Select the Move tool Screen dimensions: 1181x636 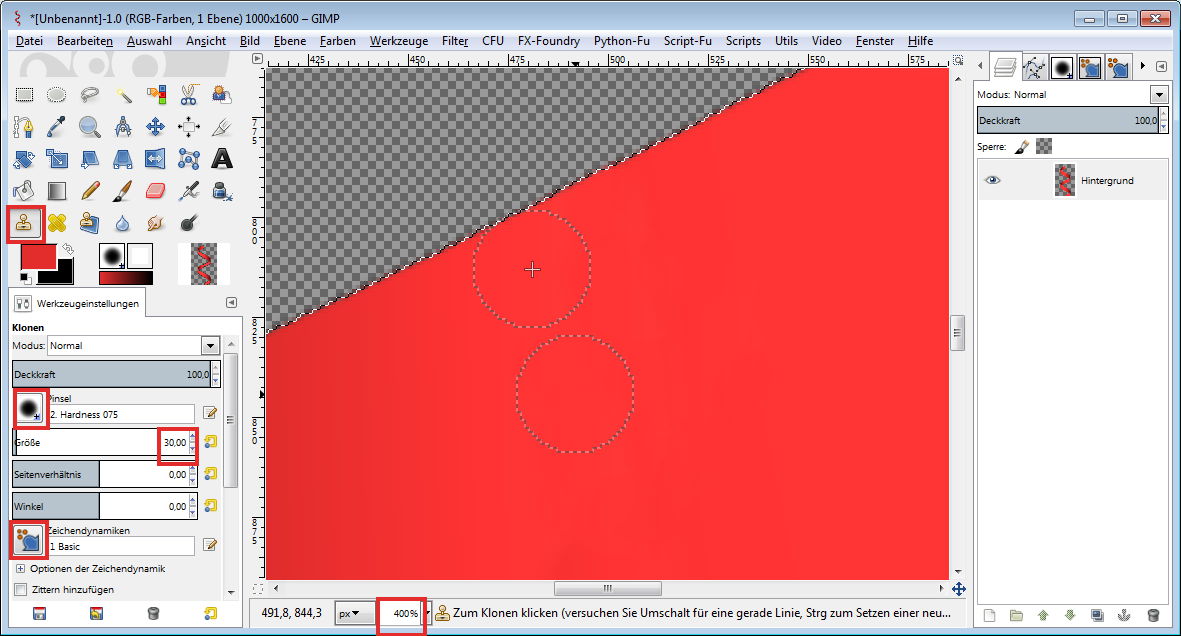coord(156,127)
